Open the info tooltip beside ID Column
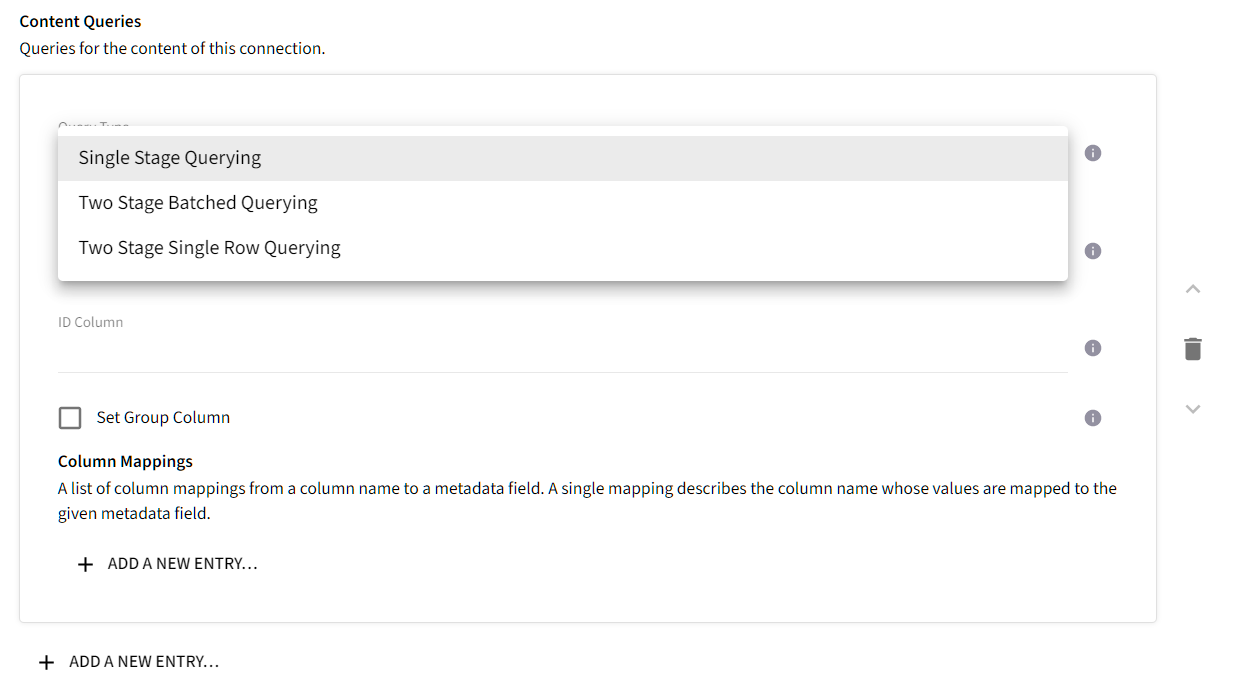1233x691 pixels. pyautogui.click(x=1092, y=347)
